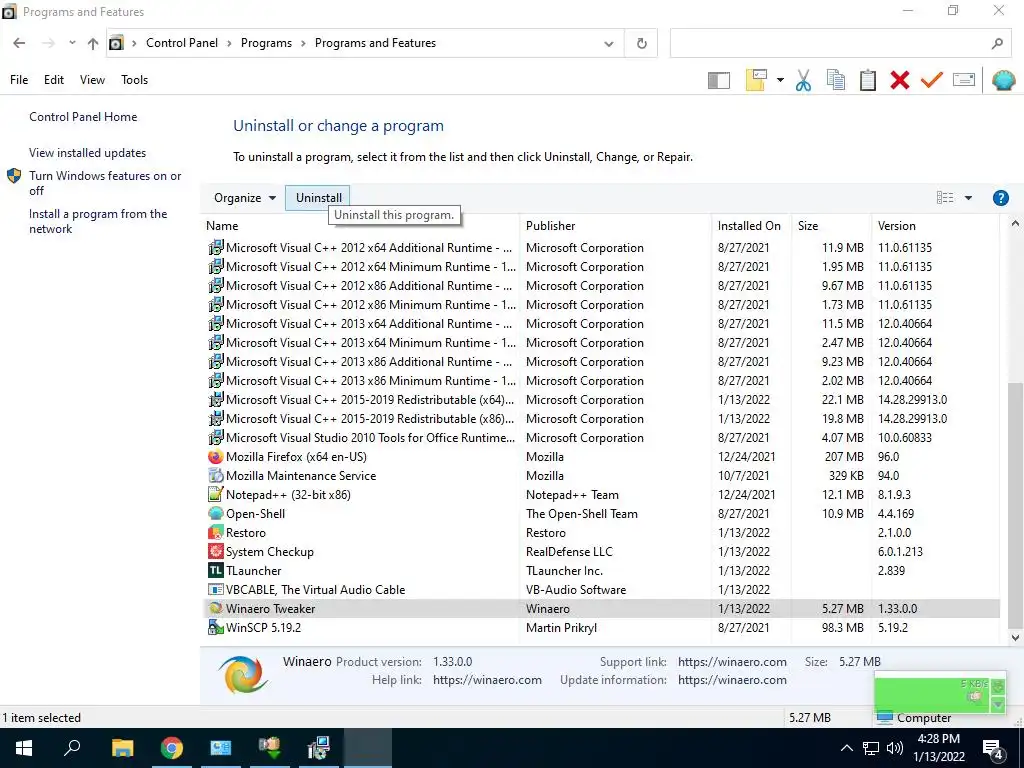Image resolution: width=1024 pixels, height=768 pixels.
Task: Click the Uninstall button
Action: [318, 198]
